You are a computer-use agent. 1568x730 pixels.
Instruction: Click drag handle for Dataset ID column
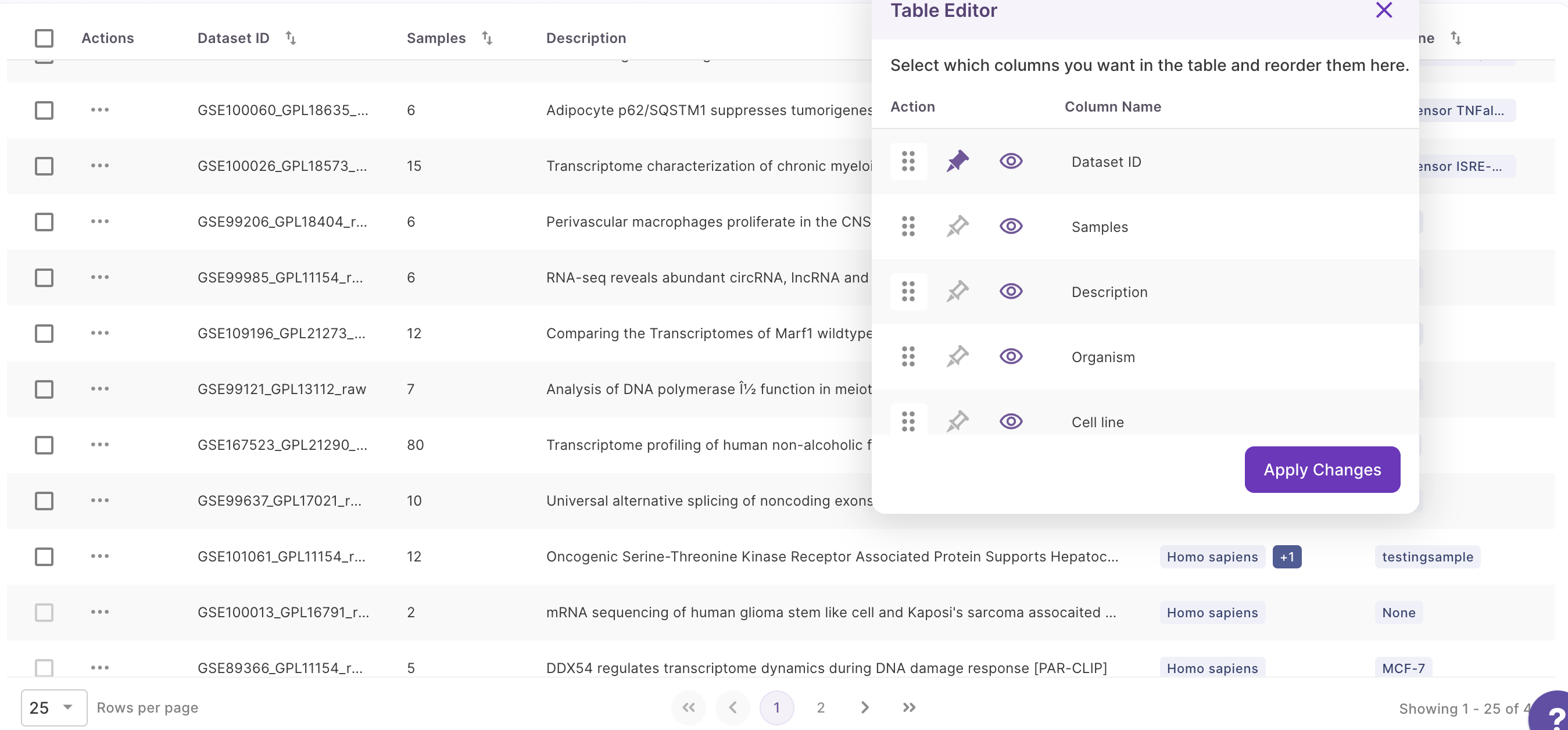click(908, 162)
